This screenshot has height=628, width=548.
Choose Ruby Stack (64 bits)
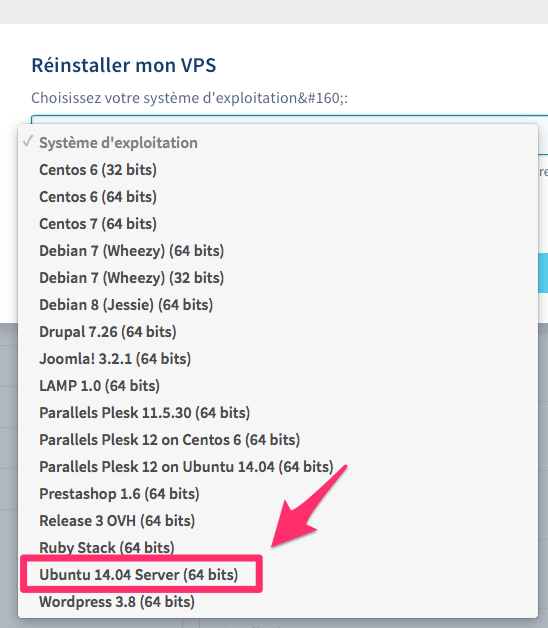(278, 547)
